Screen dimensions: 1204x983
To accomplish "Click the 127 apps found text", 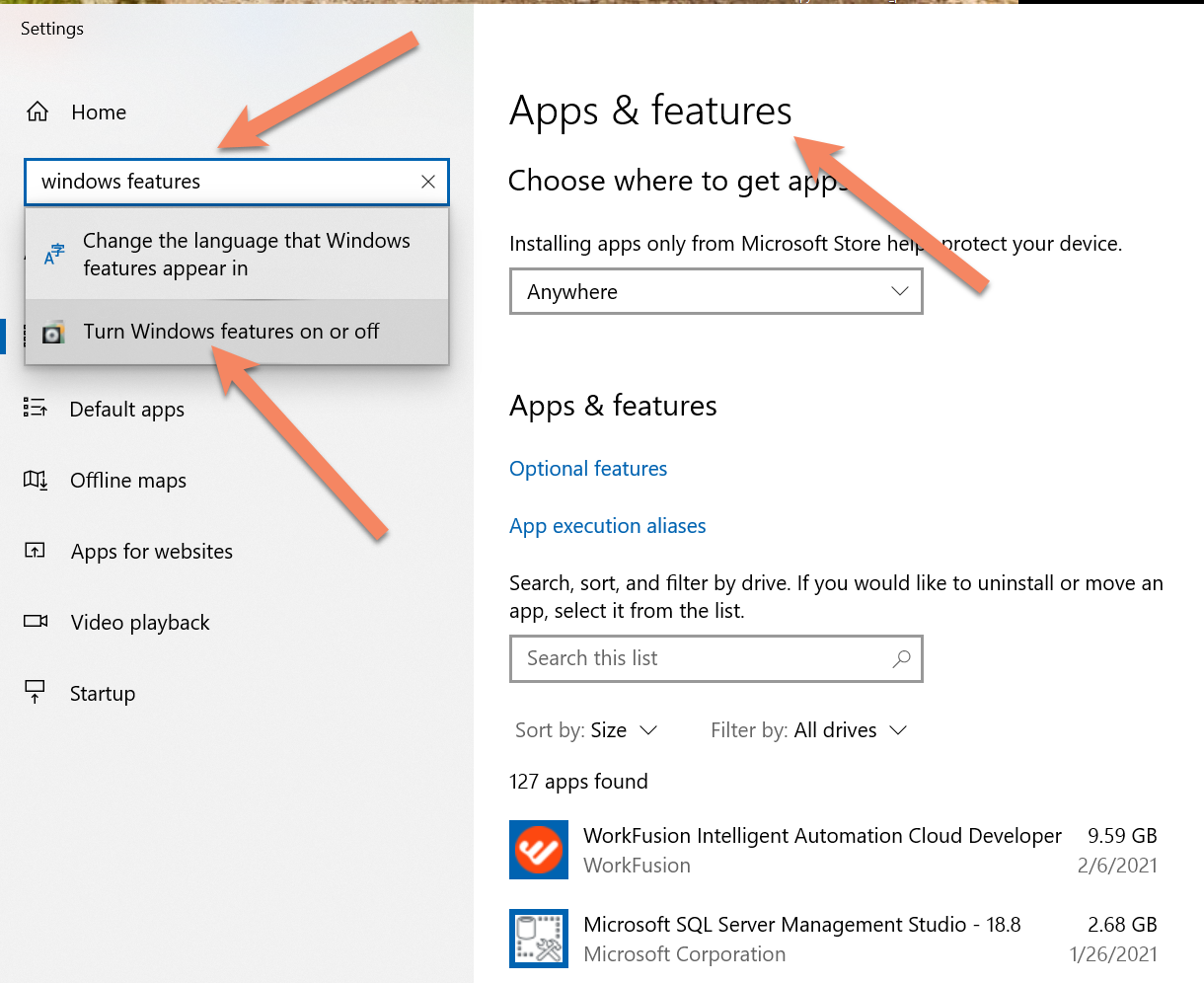I will point(578,782).
